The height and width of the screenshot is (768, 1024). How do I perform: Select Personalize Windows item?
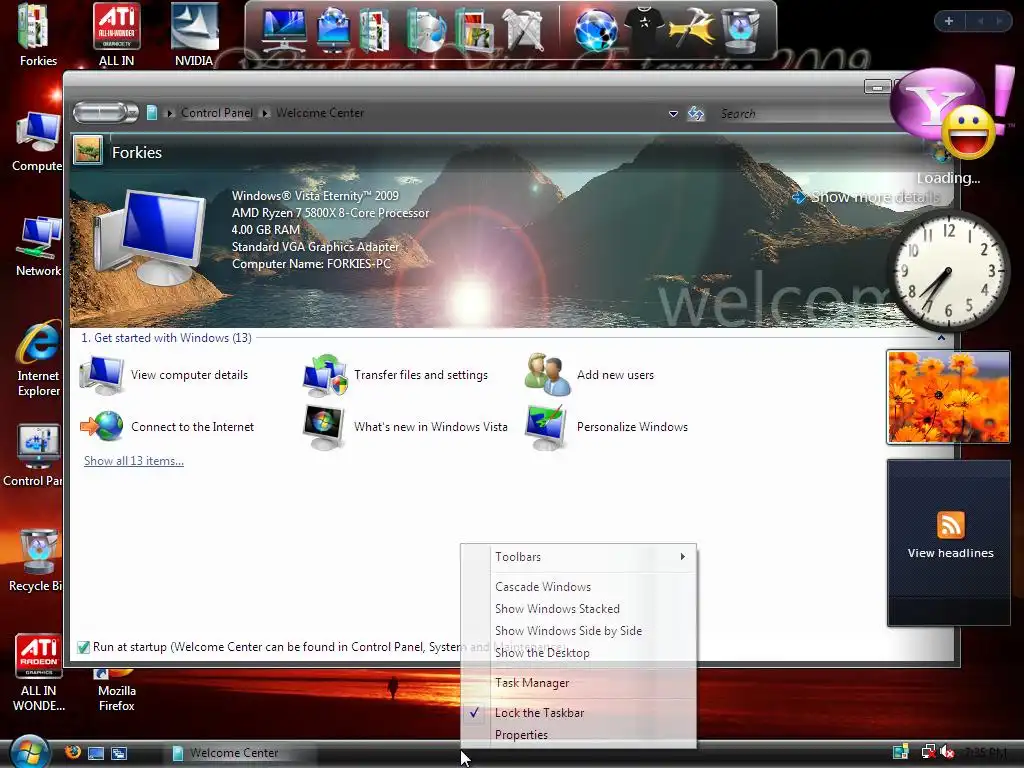point(607,427)
